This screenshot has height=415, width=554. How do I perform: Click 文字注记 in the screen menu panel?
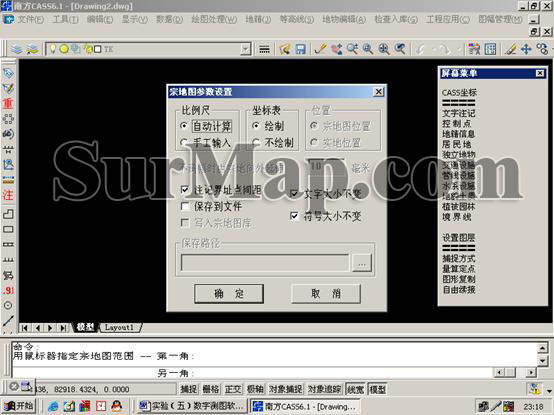[459, 114]
